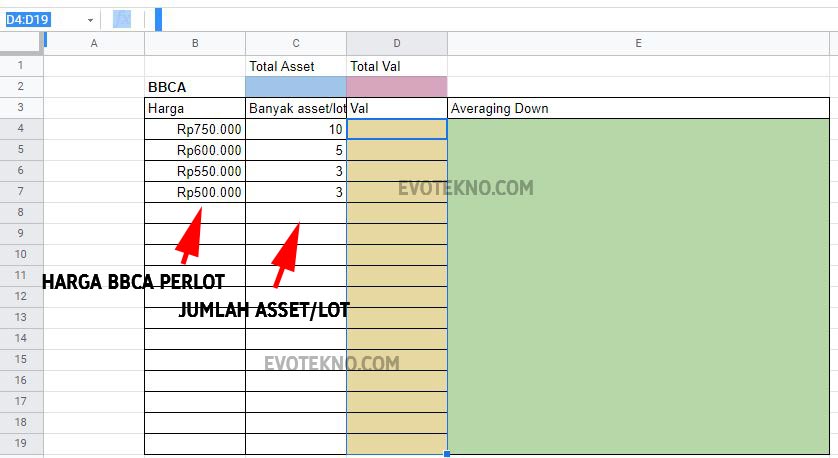
Task: Click the blue cell under Total Asset
Action: point(296,87)
